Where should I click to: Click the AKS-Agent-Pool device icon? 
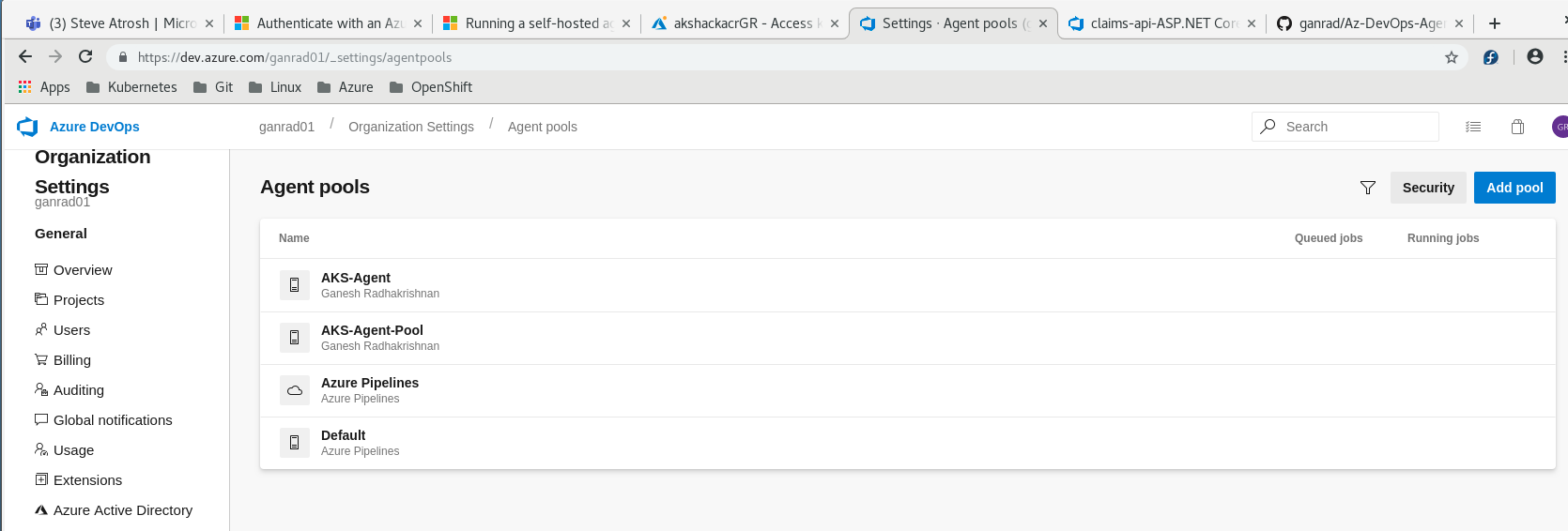295,338
